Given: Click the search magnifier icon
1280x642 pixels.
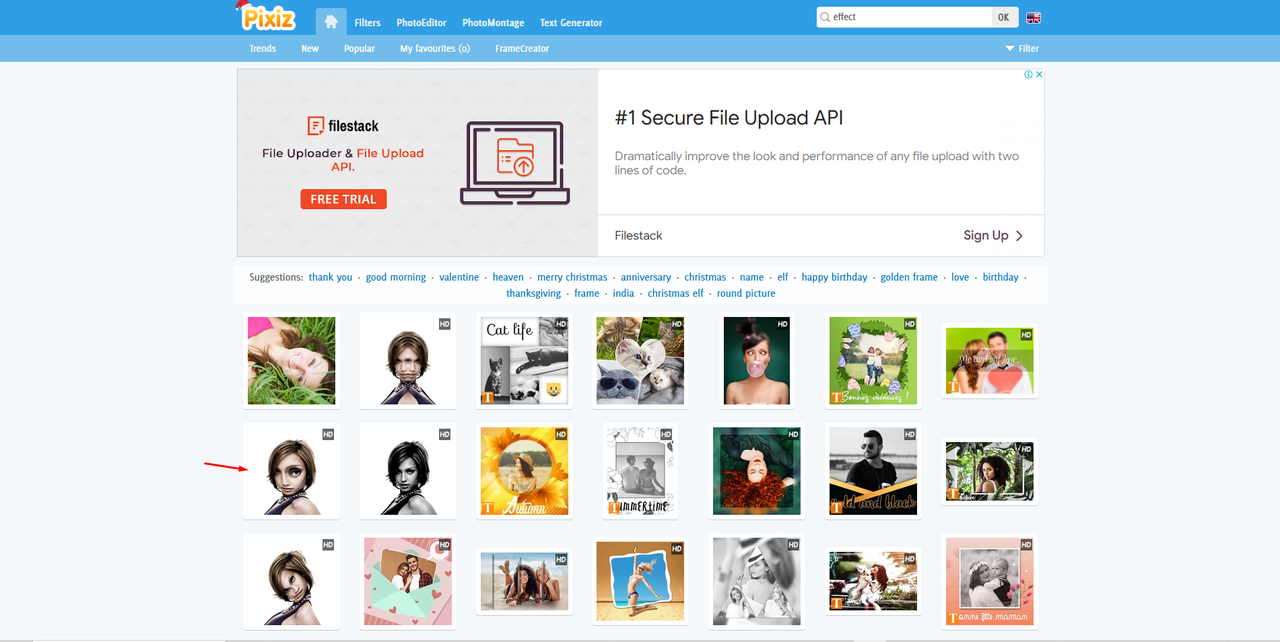Looking at the screenshot, I should (x=825, y=17).
